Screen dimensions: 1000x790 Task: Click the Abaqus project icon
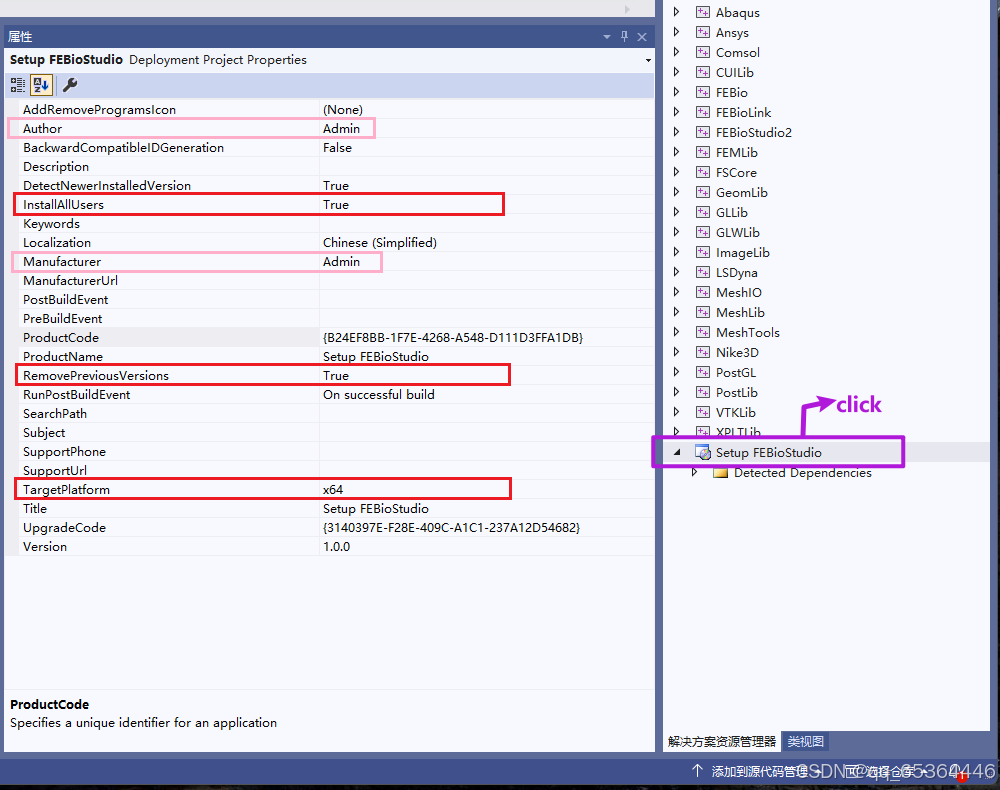[703, 12]
